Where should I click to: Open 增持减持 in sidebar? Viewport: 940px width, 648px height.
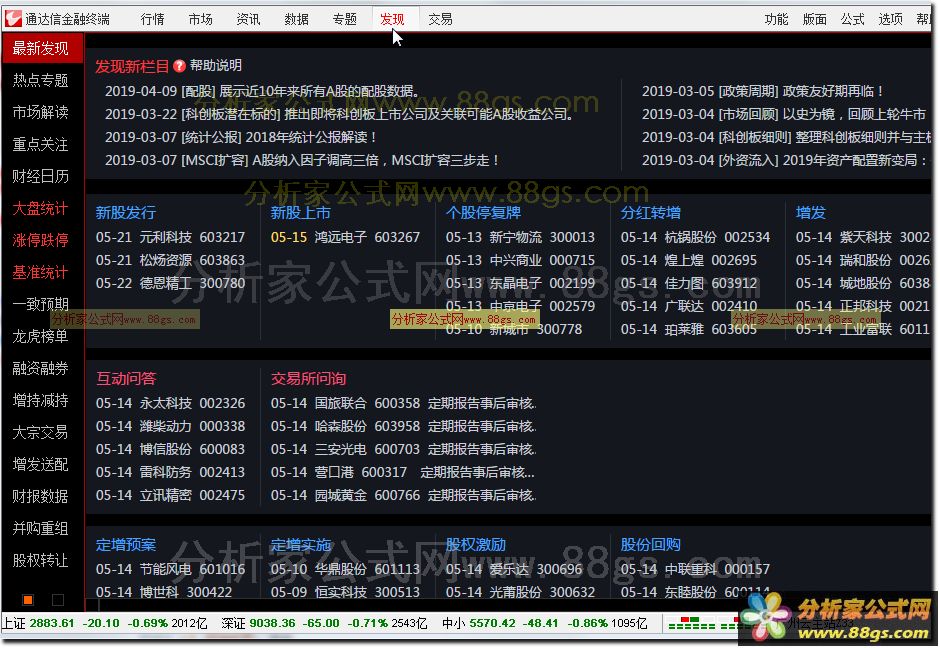(41, 400)
